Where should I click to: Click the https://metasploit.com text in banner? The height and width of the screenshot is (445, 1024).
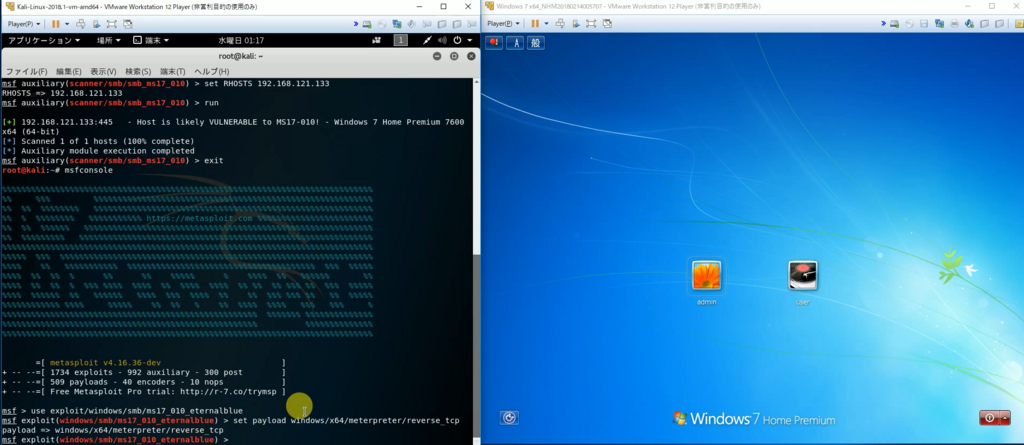(199, 218)
